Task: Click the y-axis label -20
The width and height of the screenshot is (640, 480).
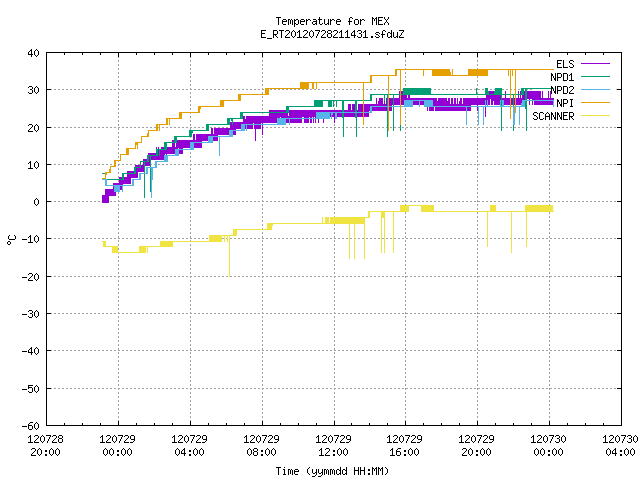Action: tap(31, 277)
